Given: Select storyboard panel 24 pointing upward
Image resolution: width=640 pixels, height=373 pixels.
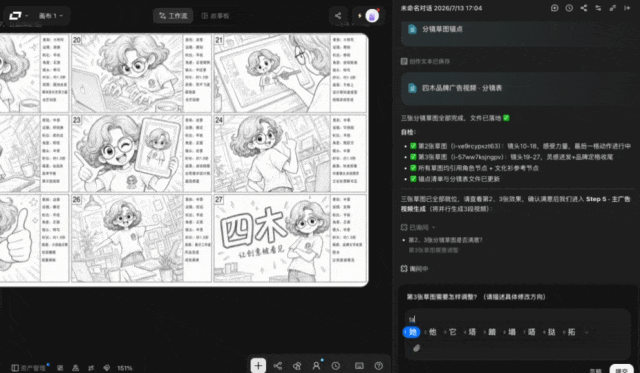Looking at the screenshot, I should 271,153.
